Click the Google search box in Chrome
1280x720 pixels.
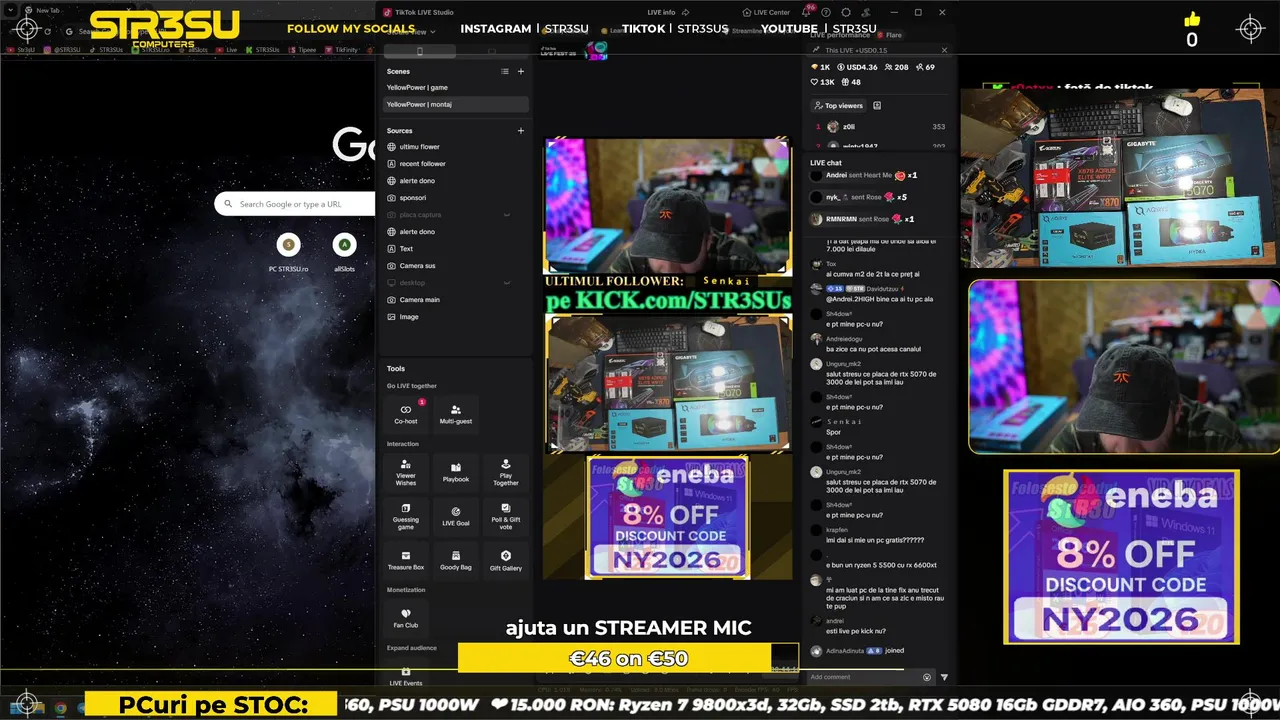tap(295, 204)
